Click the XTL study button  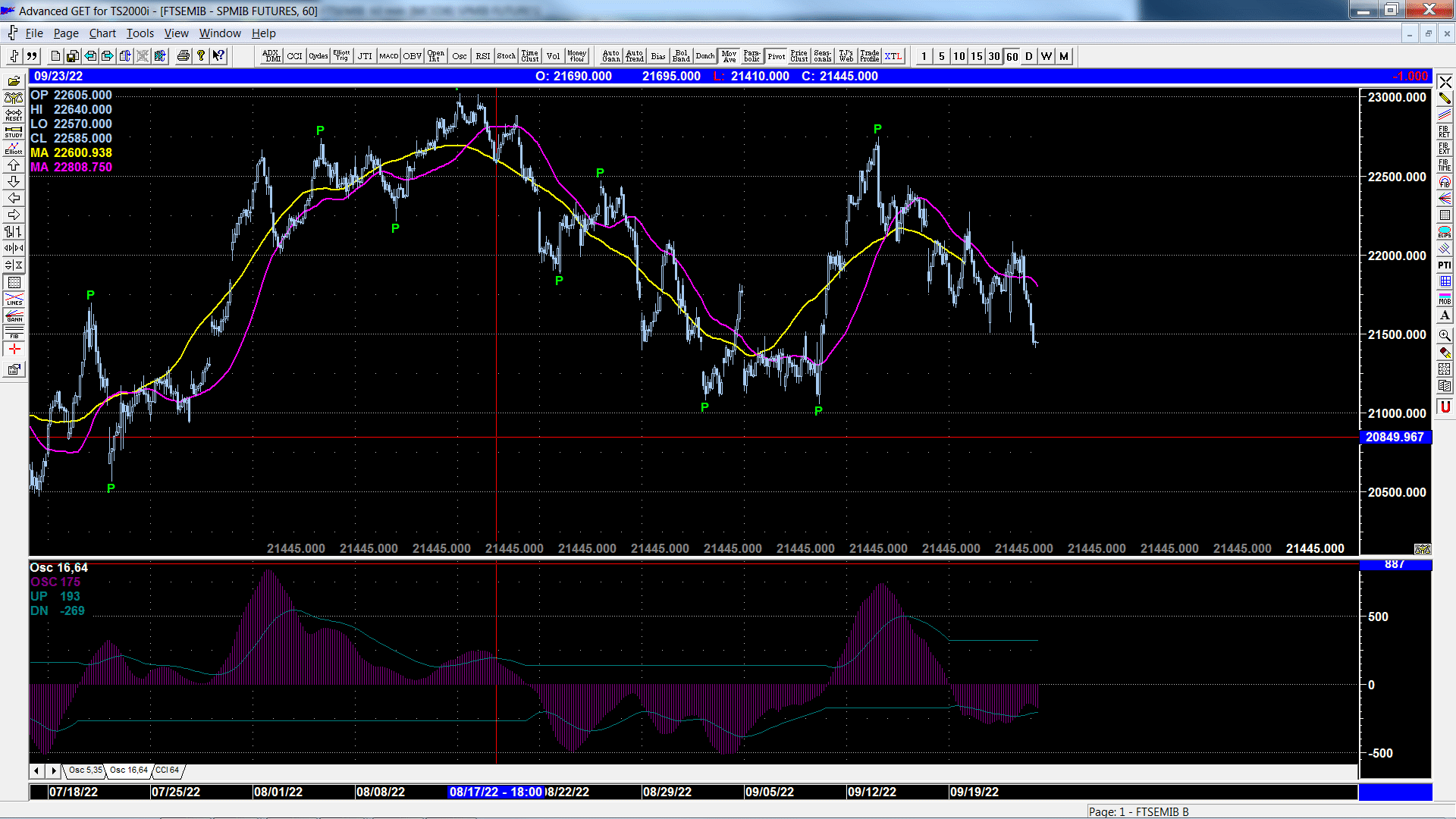click(x=893, y=56)
